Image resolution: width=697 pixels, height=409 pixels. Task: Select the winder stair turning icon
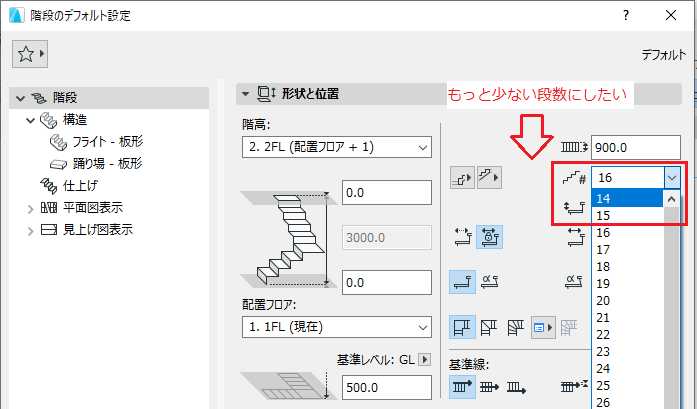[489, 328]
